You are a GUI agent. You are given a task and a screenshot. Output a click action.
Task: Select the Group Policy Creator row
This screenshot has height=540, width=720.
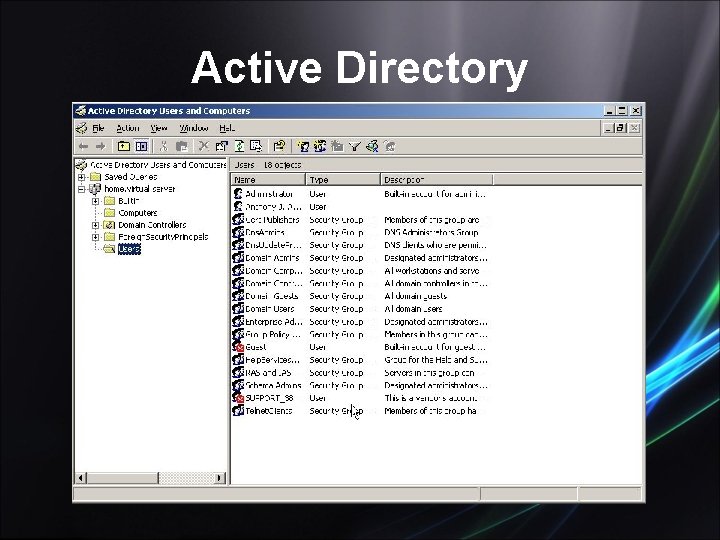360,334
